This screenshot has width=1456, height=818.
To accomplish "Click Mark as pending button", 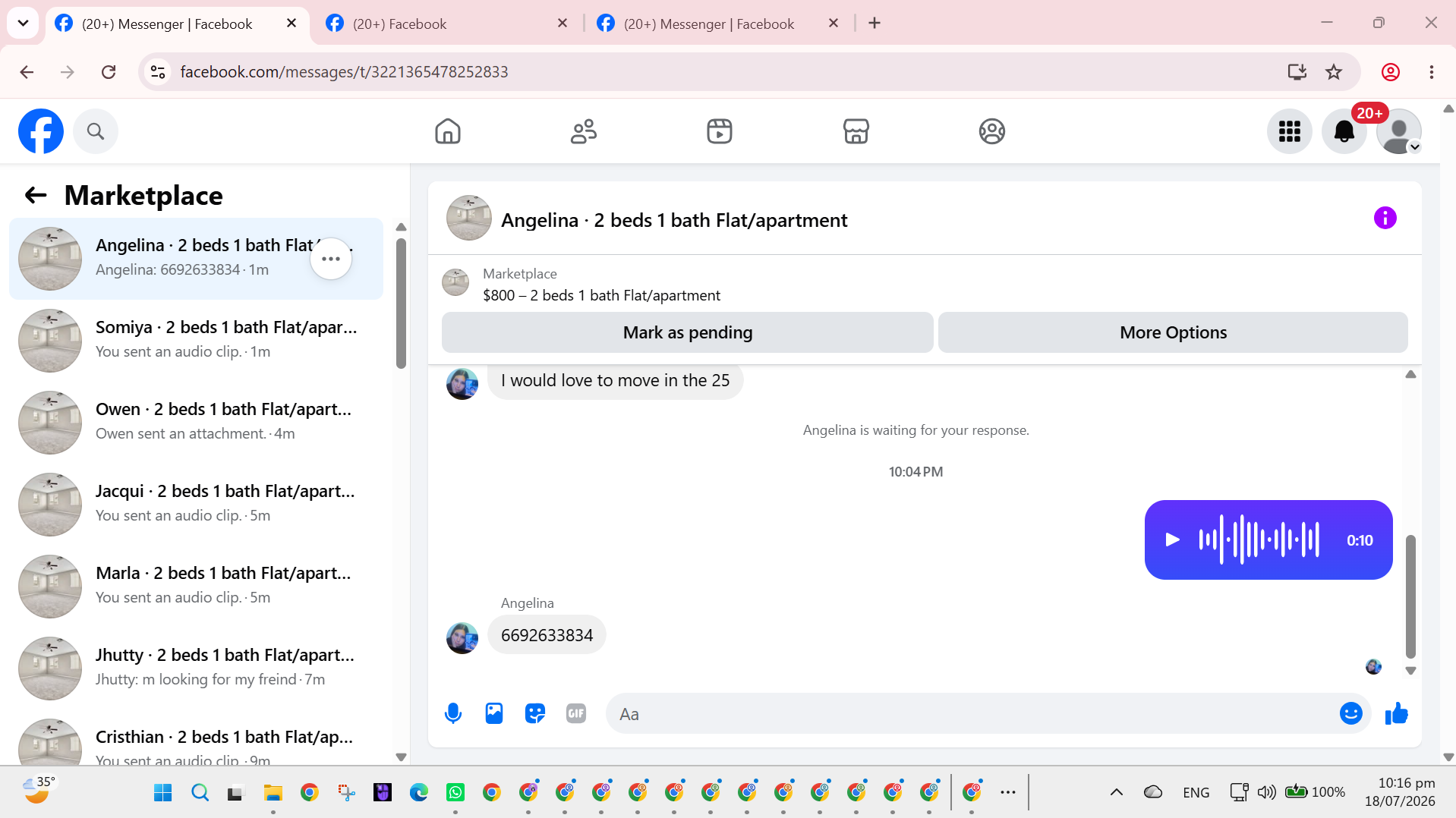I will click(x=688, y=332).
